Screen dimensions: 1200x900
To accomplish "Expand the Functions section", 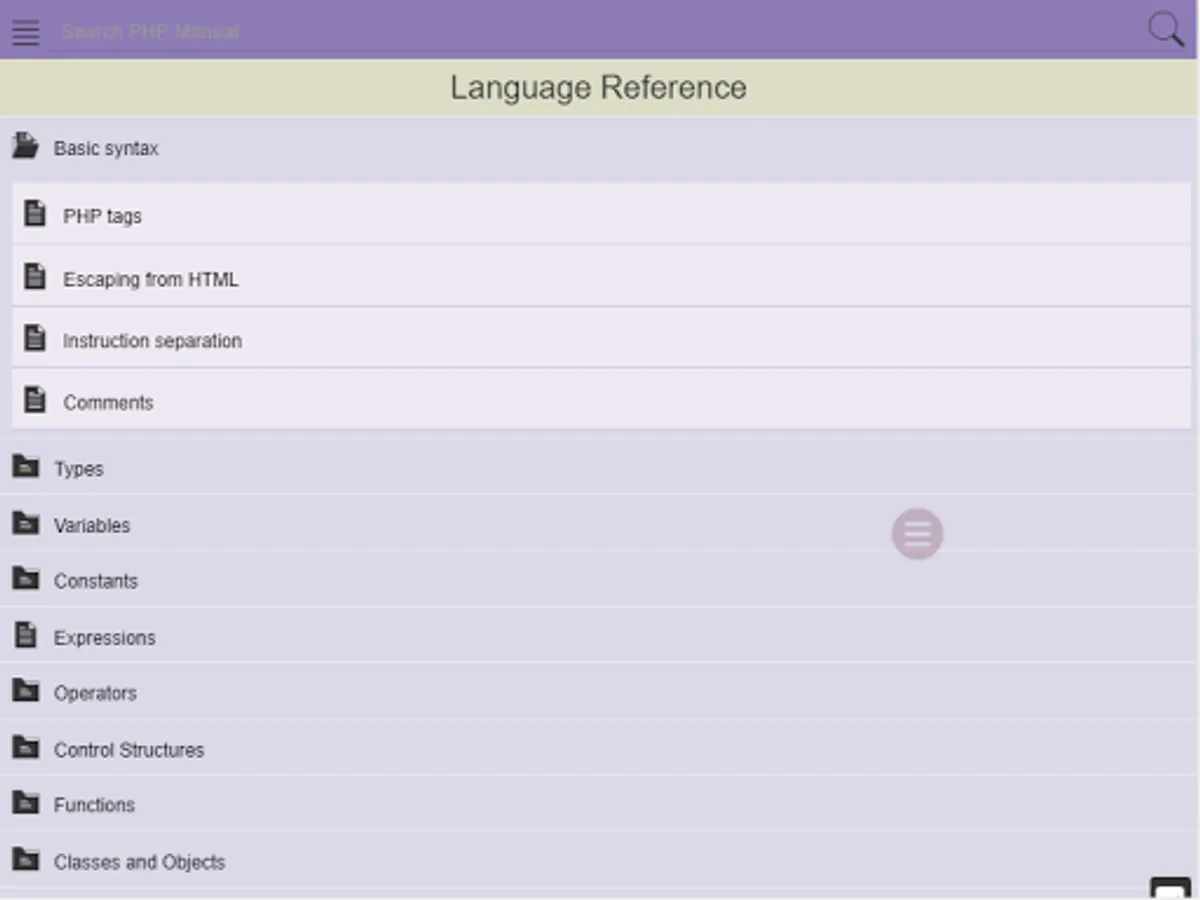I will pos(94,805).
